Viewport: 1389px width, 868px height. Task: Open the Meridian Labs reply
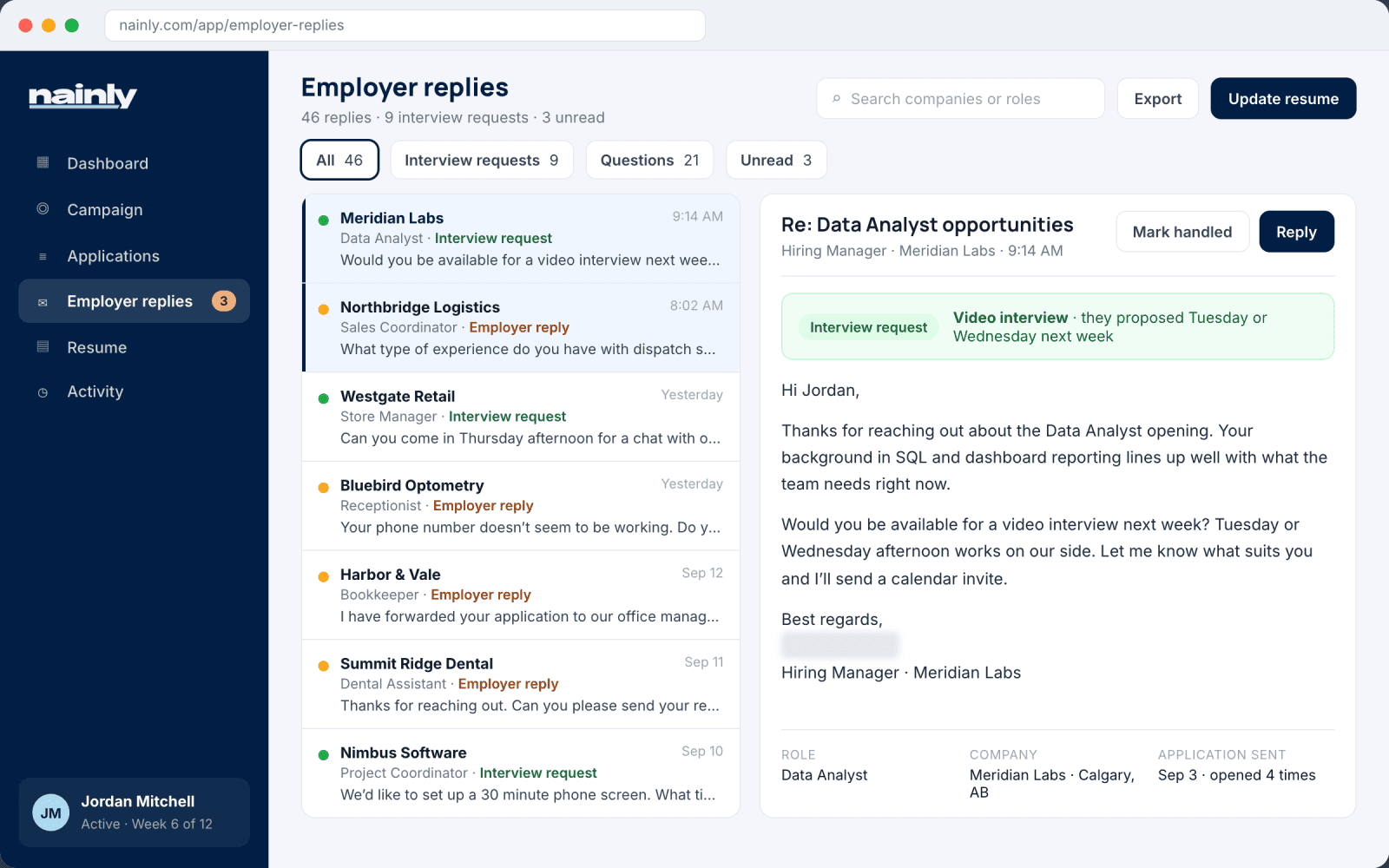(521, 239)
